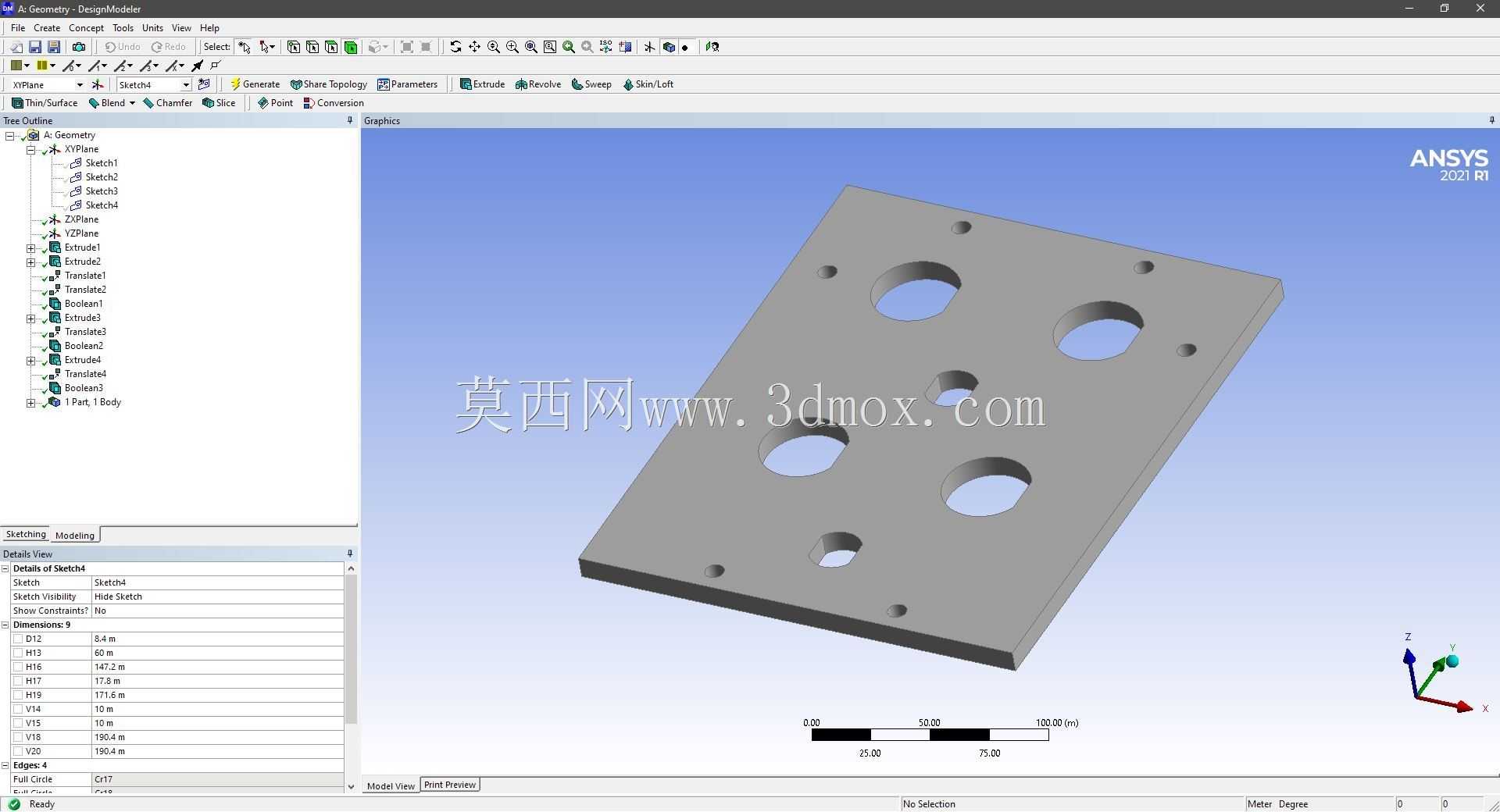Tick the V18 dimension checkbox
The image size is (1500, 812).
click(x=18, y=737)
